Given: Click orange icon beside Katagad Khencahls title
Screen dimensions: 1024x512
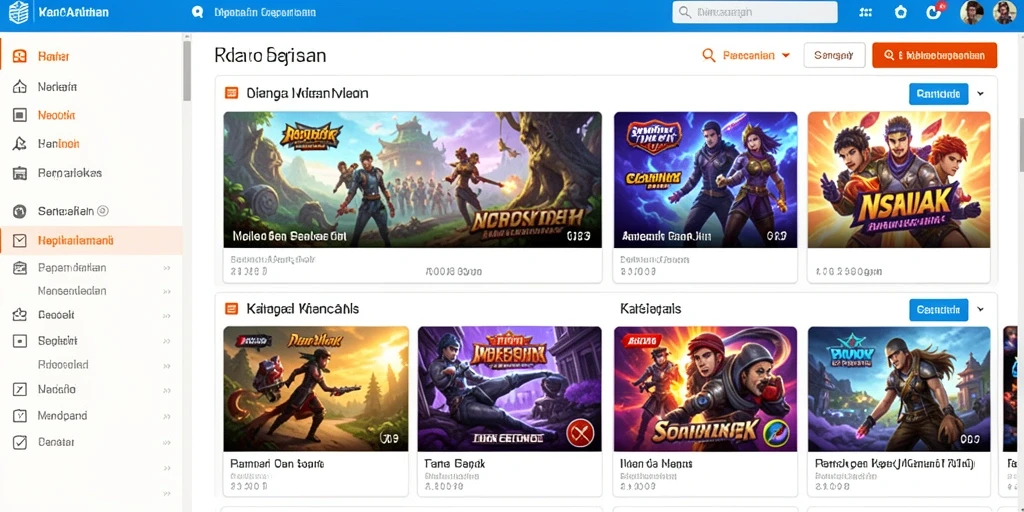Looking at the screenshot, I should tap(231, 308).
